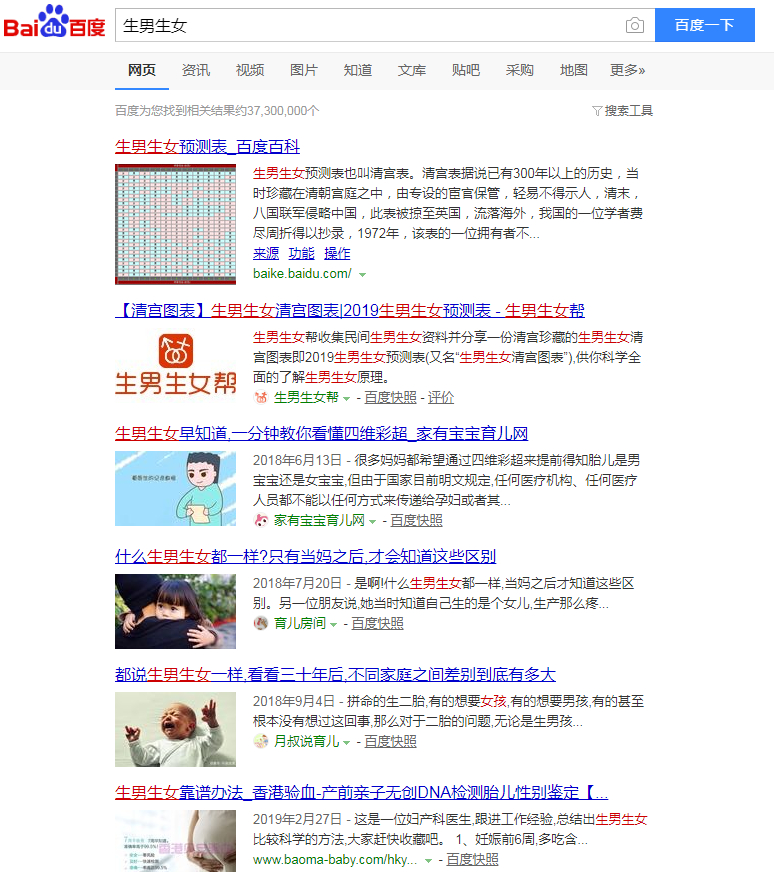Open 百度快照 for 家有宝宝育儿网 result
Viewport: 774px width, 872px height.
tap(416, 521)
